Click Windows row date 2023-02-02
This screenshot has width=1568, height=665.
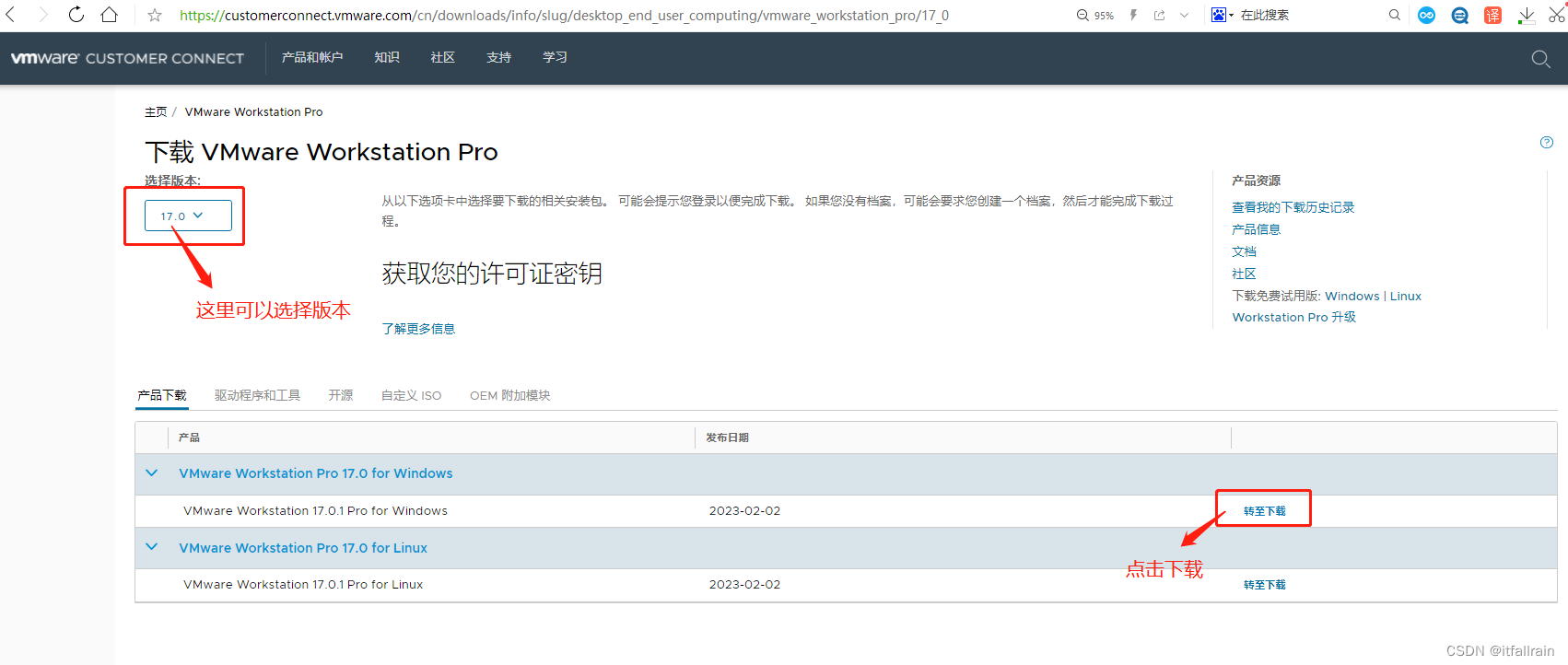point(744,511)
